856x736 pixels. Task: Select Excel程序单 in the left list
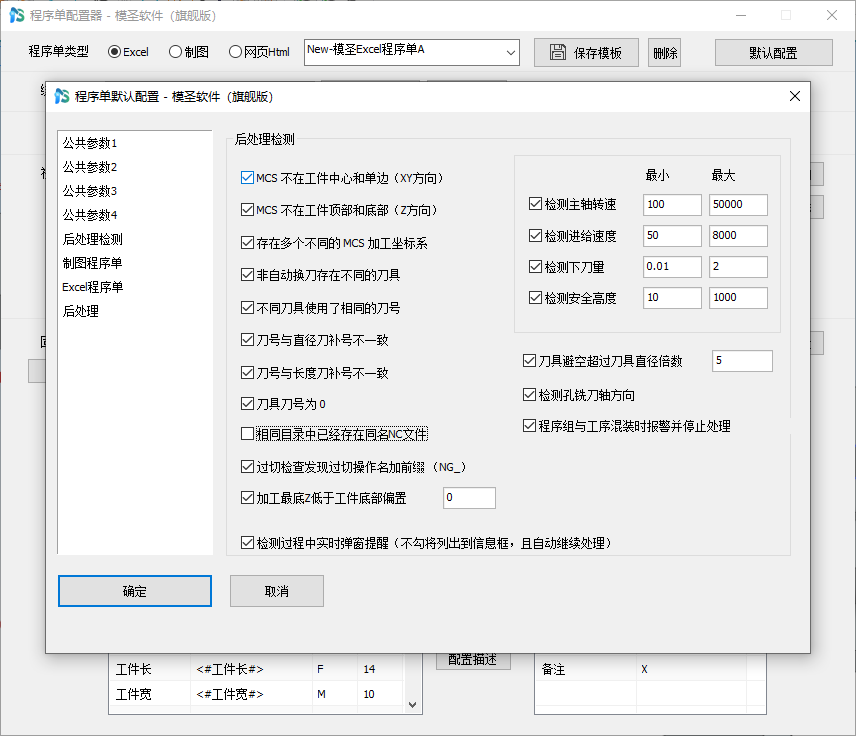92,287
